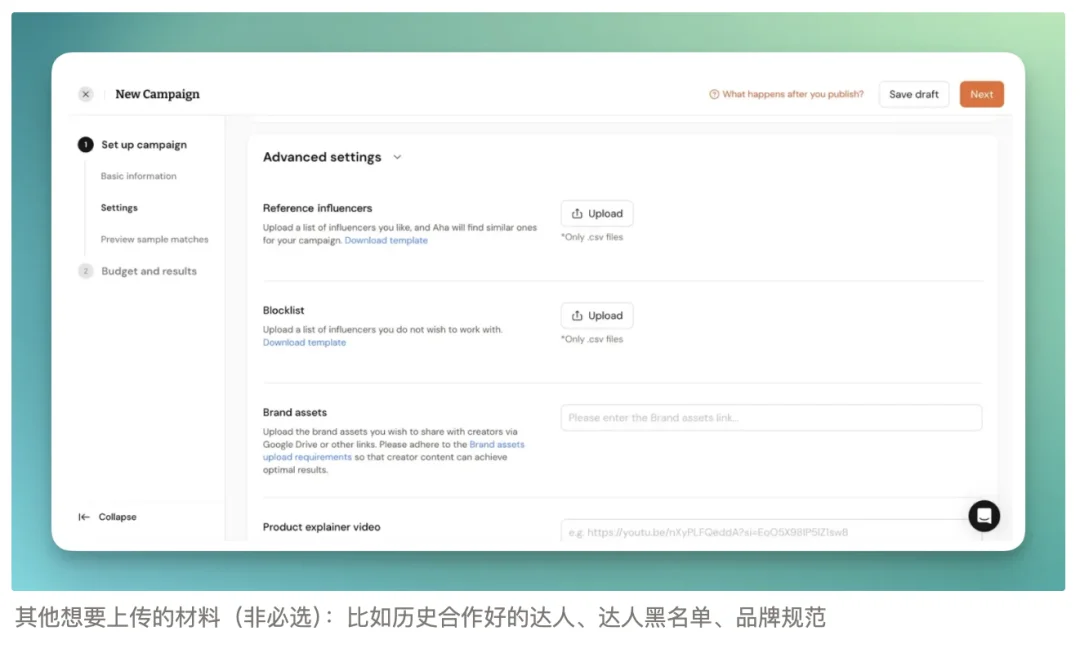Download the Reference influencers template
The height and width of the screenshot is (649, 1080).
point(386,240)
